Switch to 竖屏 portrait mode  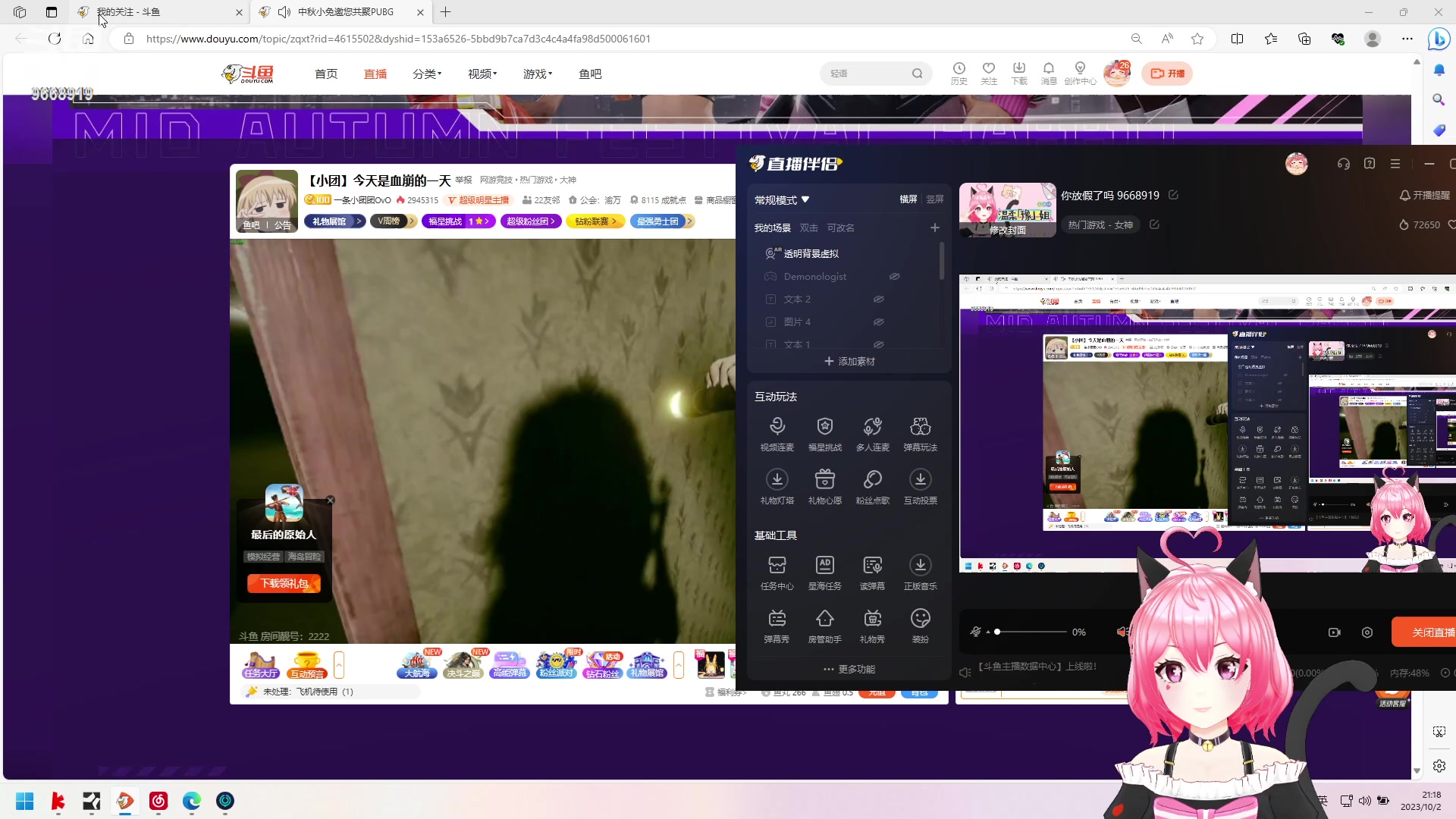934,199
